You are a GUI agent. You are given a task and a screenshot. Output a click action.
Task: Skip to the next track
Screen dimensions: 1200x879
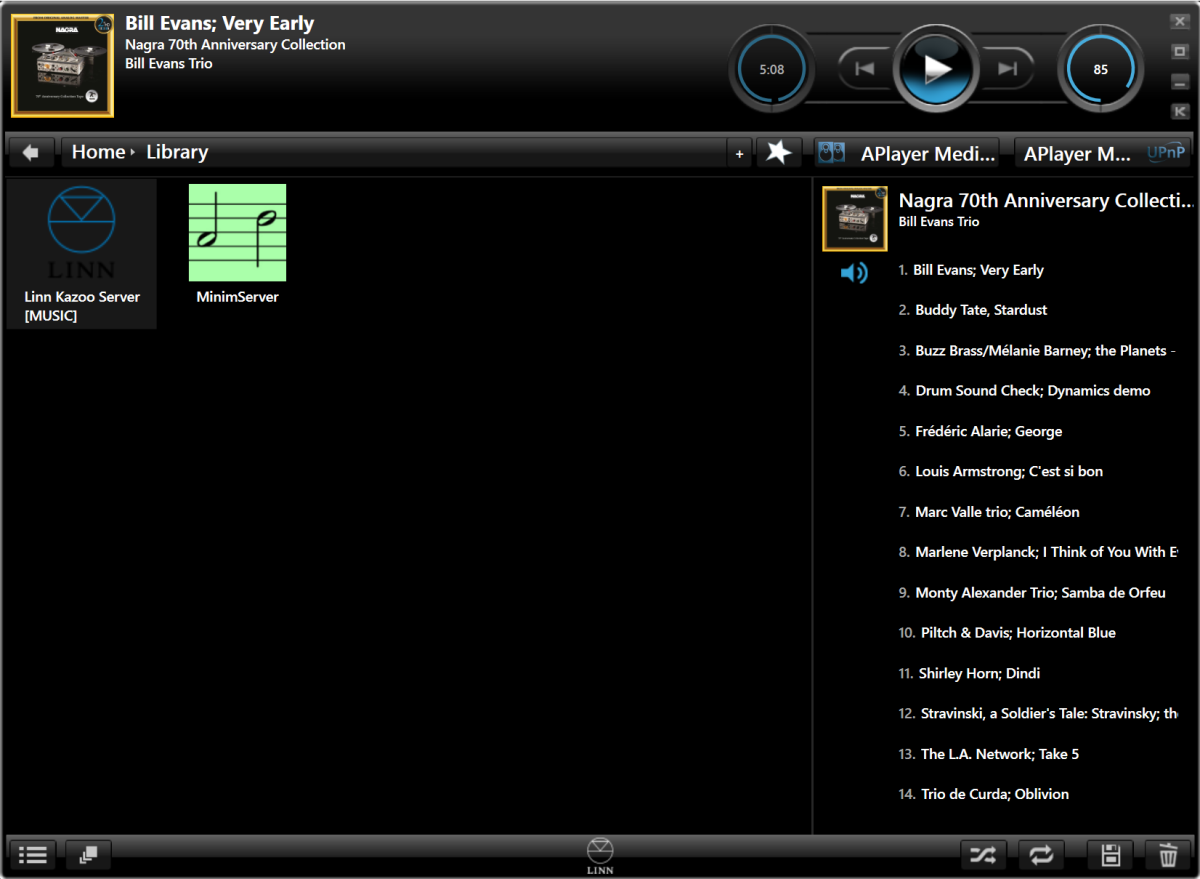pos(1008,68)
